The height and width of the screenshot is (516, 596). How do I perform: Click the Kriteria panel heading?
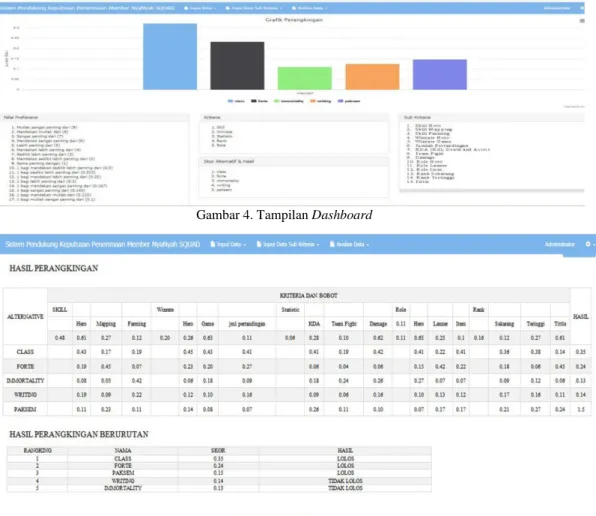coord(212,117)
